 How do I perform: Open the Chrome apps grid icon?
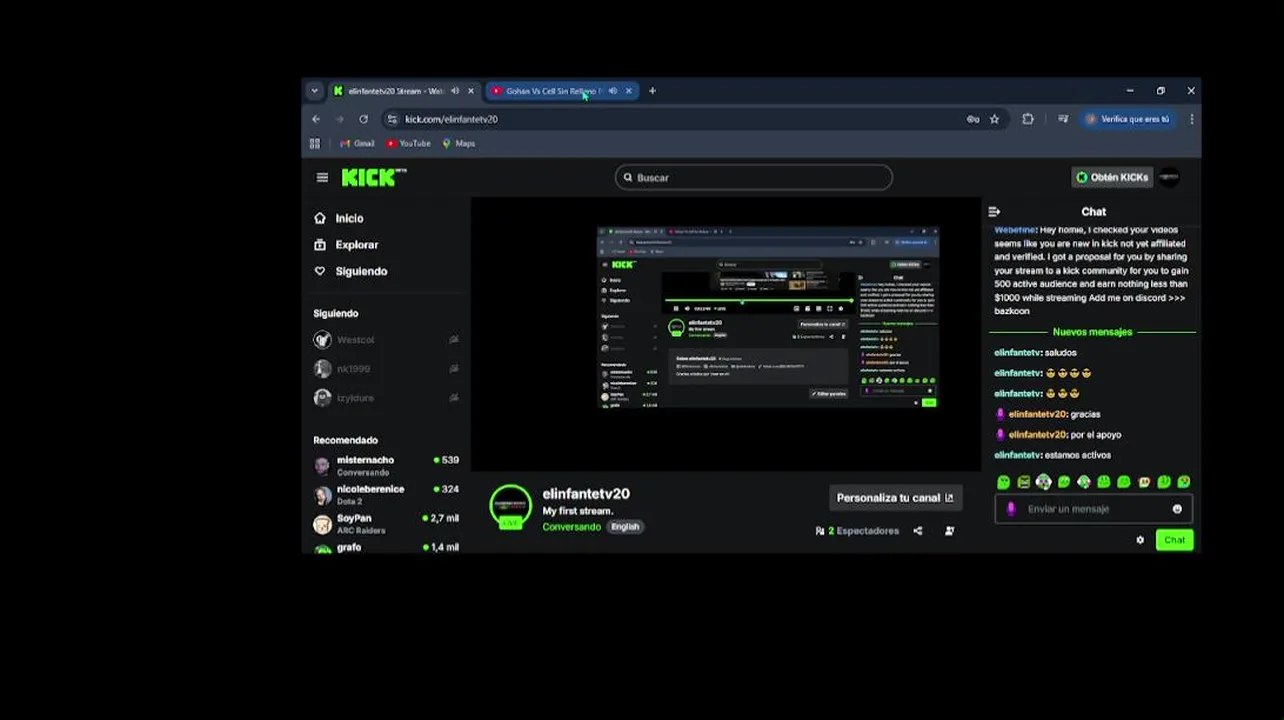click(x=315, y=144)
